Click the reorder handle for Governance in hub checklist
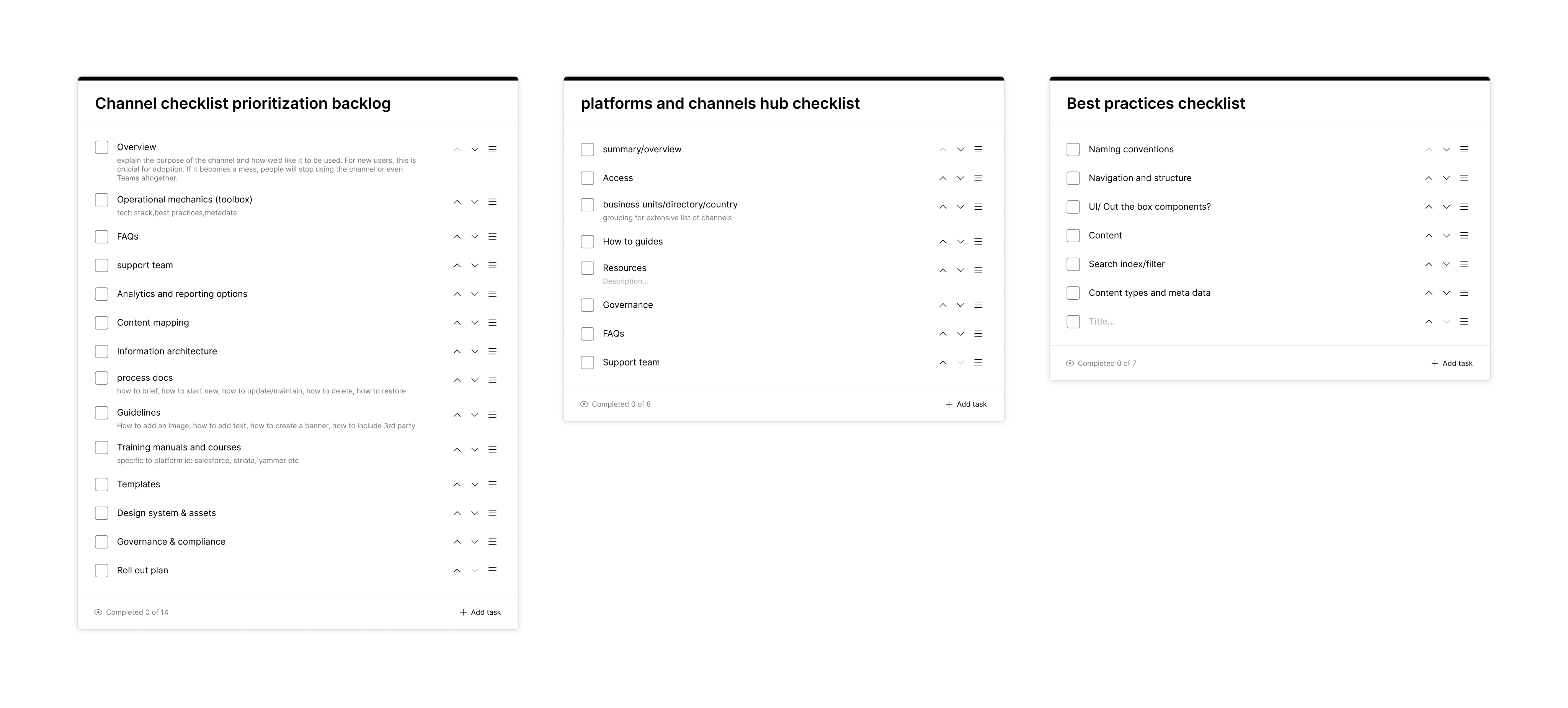Screen dimensions: 1568x708 point(978,305)
